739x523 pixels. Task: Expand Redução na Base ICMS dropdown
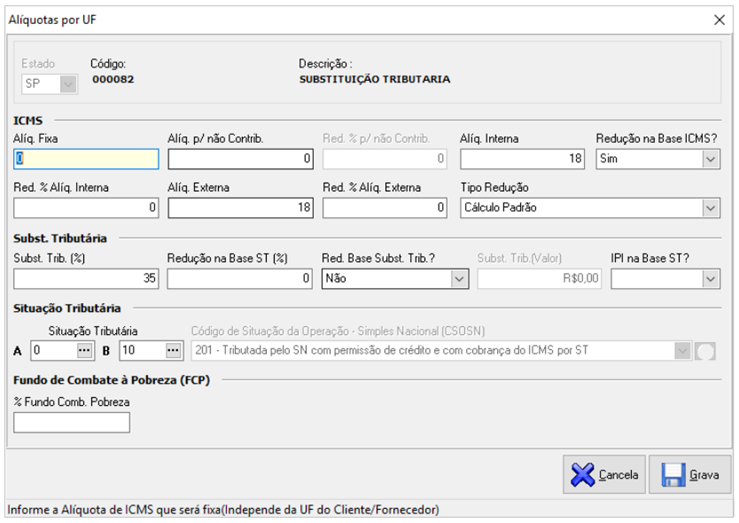coord(710,159)
